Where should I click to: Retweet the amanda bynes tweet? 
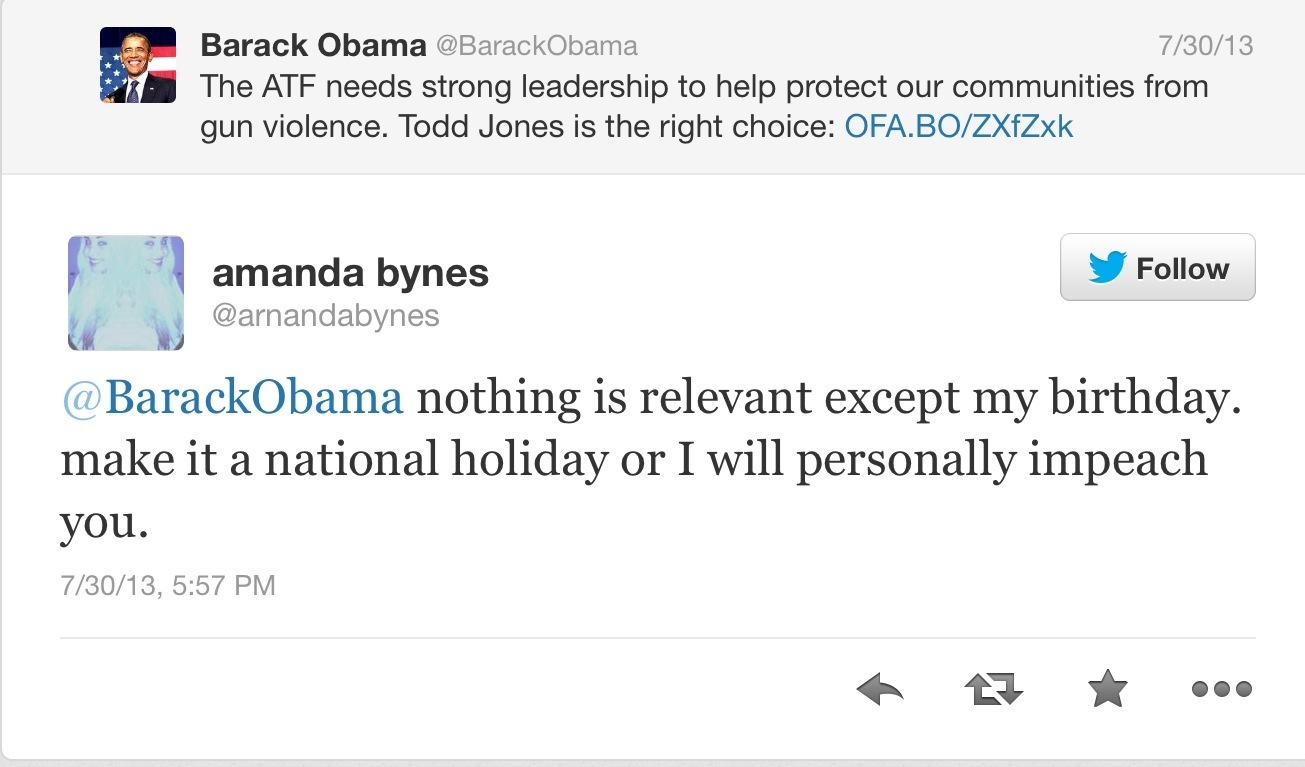[993, 688]
